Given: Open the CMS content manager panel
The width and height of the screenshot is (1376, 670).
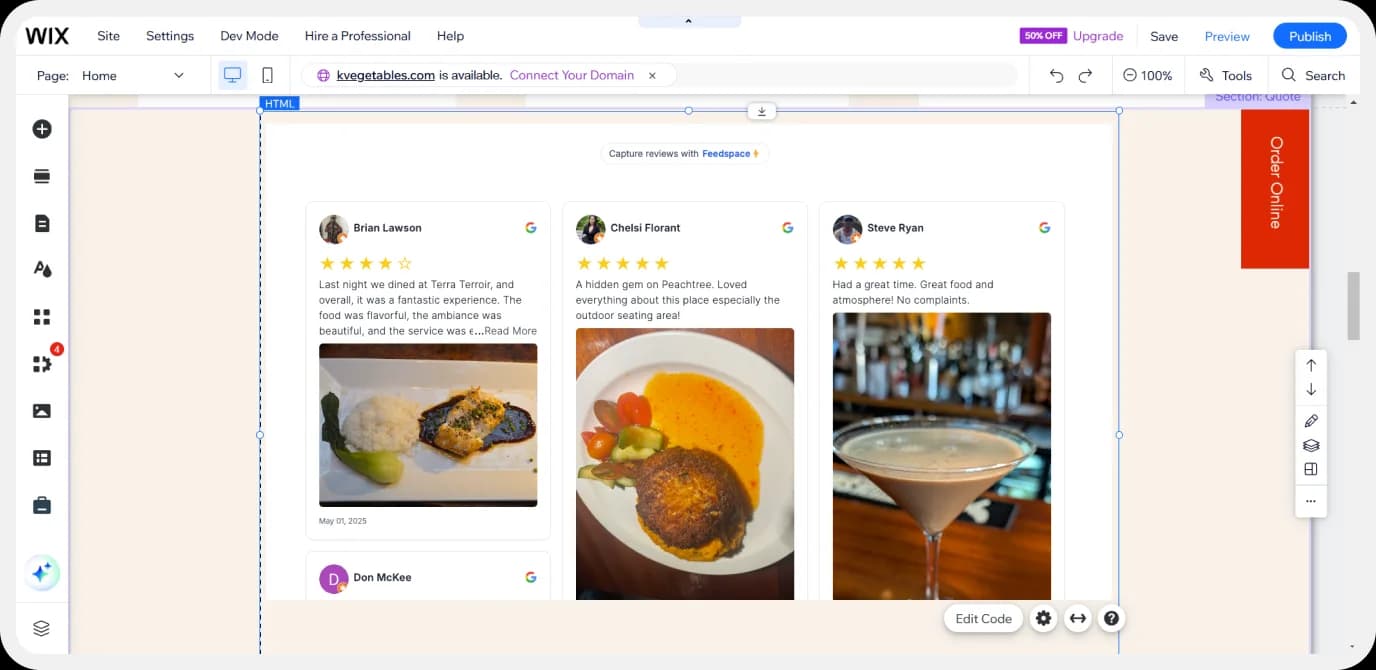Looking at the screenshot, I should point(41,457).
